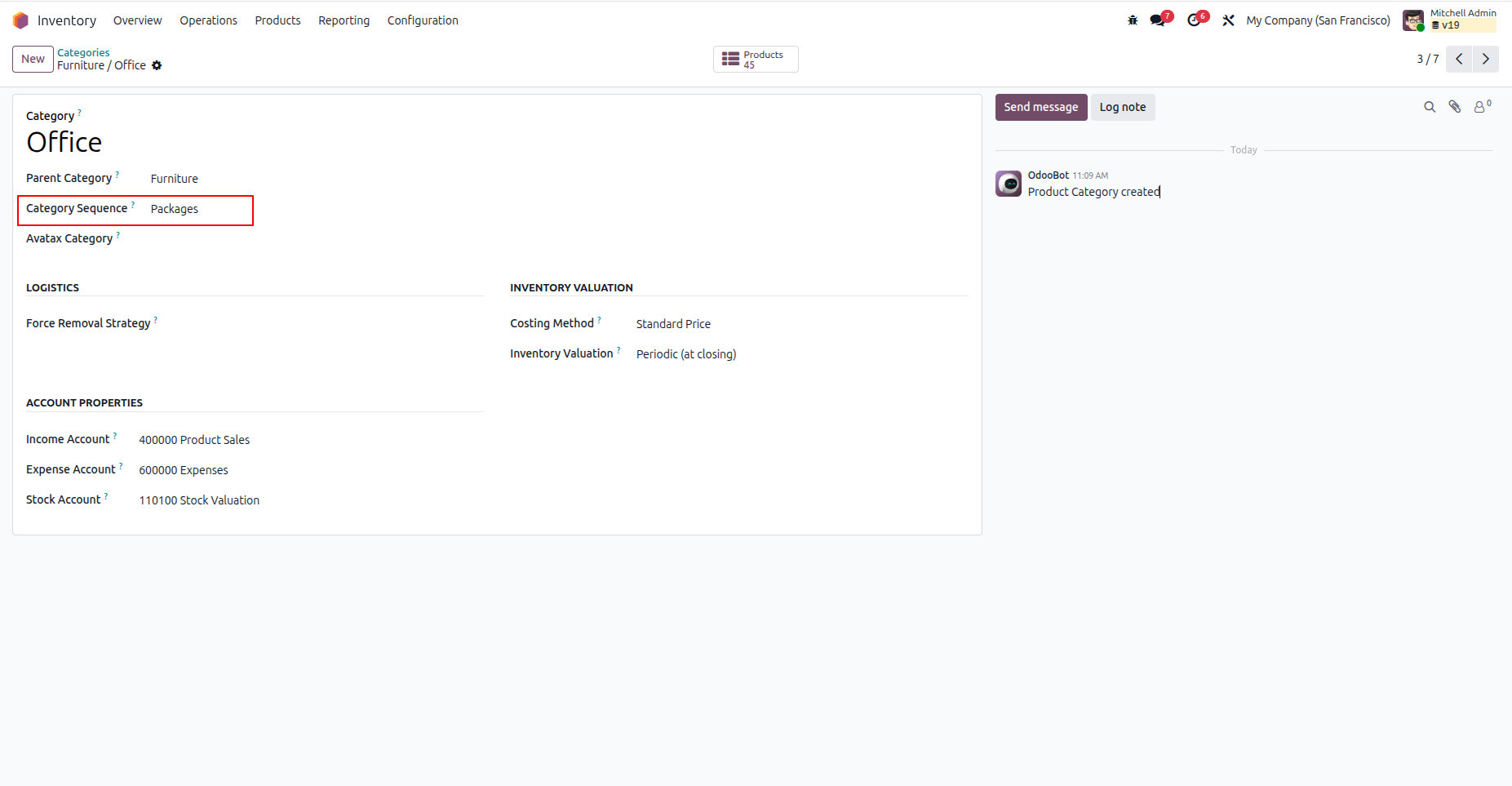The image size is (1512, 786).
Task: Click the Mitchell Admin user name
Action: (x=1463, y=13)
